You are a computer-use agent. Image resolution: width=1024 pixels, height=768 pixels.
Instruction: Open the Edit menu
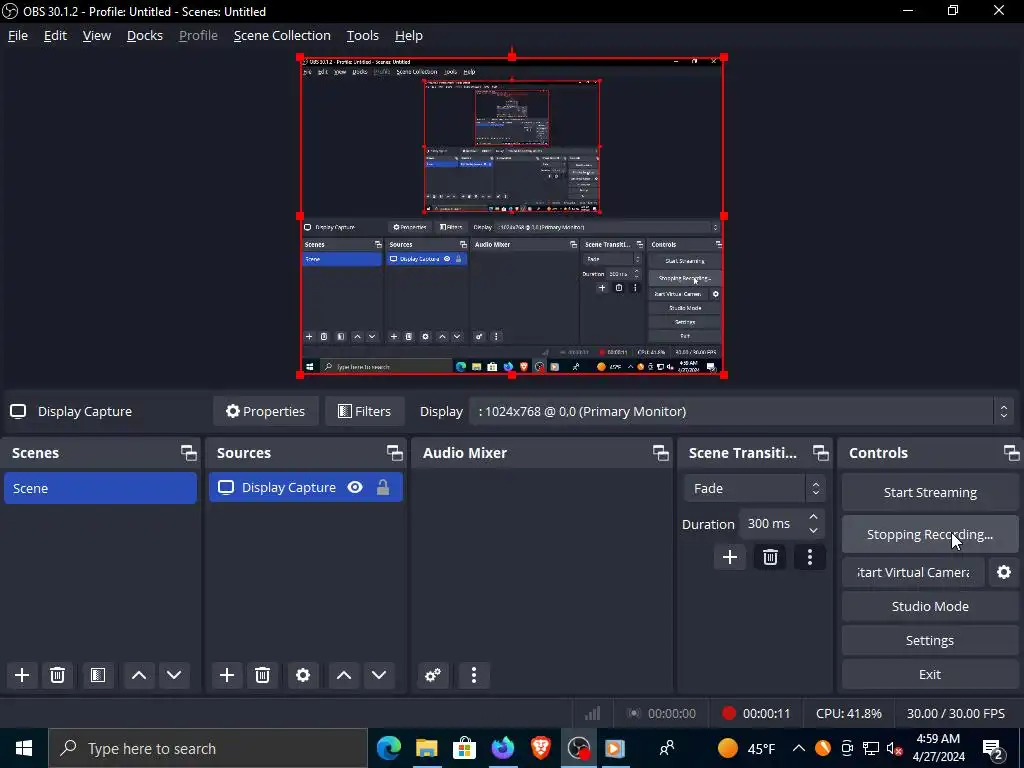(x=55, y=35)
